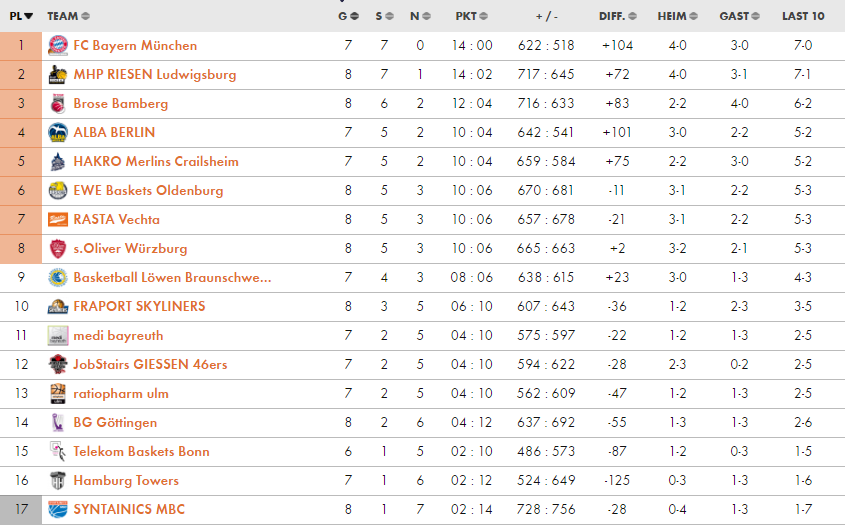Click the Brose Bamberg team logo
845x527 pixels.
click(x=57, y=103)
